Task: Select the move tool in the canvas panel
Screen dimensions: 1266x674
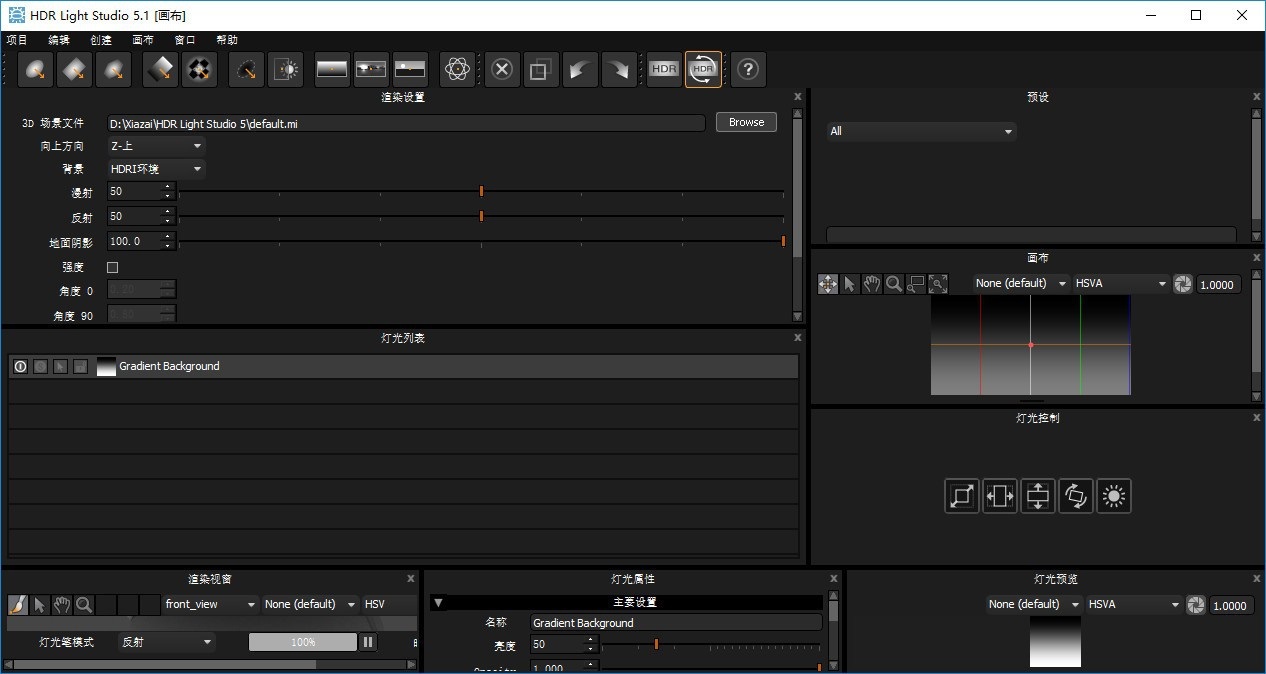Action: (x=828, y=284)
